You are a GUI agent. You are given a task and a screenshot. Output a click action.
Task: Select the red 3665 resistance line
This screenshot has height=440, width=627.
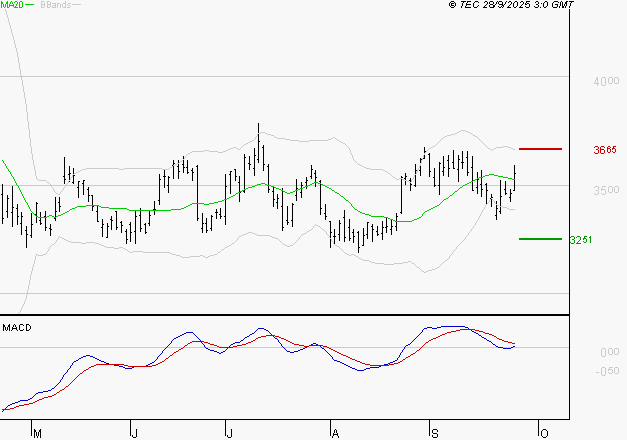(x=541, y=149)
